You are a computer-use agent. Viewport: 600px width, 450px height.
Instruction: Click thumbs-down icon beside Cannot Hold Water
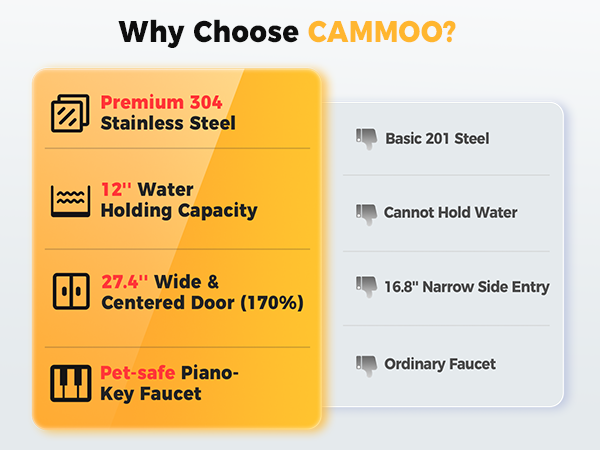pos(367,214)
